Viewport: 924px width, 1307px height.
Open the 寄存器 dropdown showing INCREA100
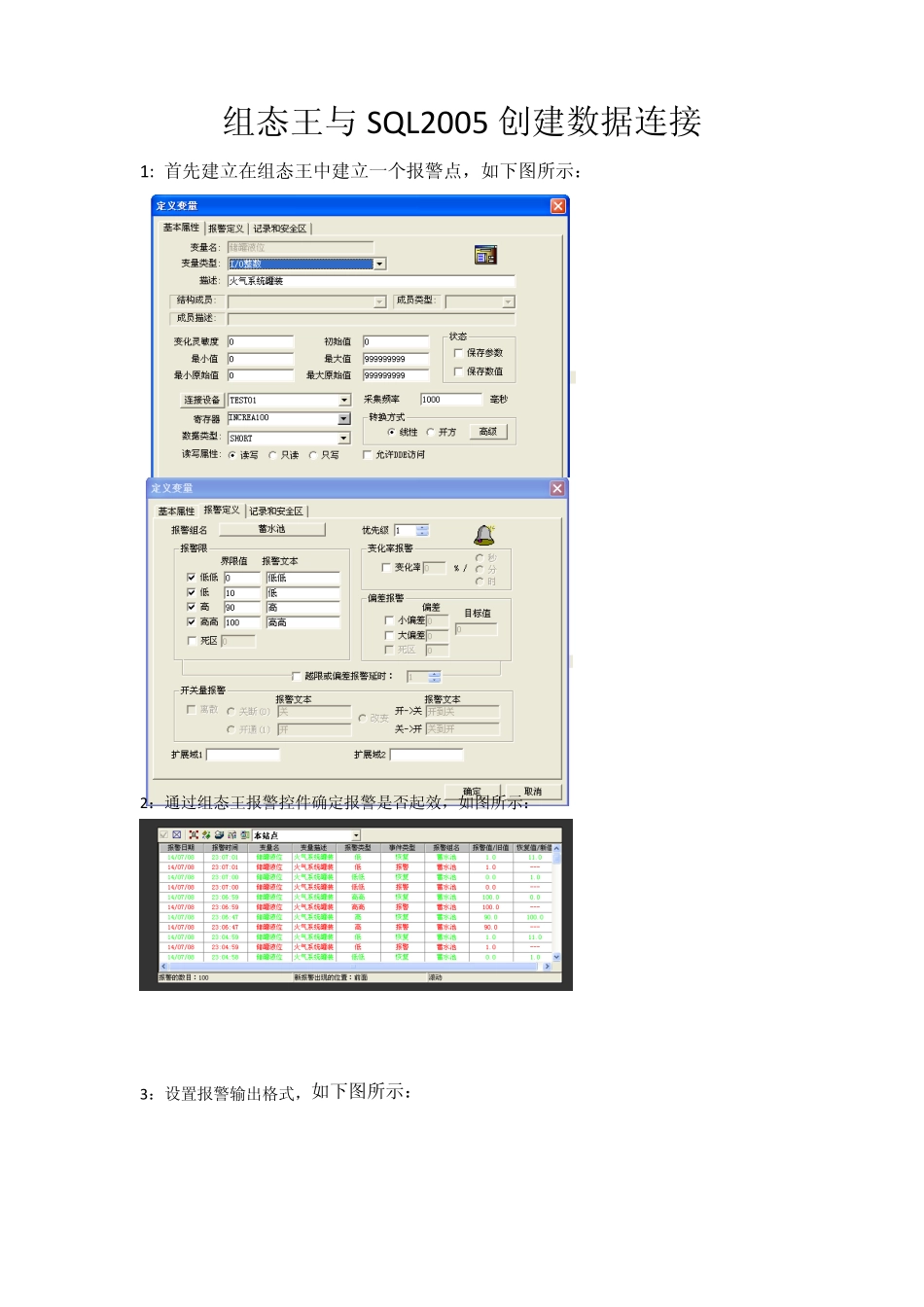[344, 418]
